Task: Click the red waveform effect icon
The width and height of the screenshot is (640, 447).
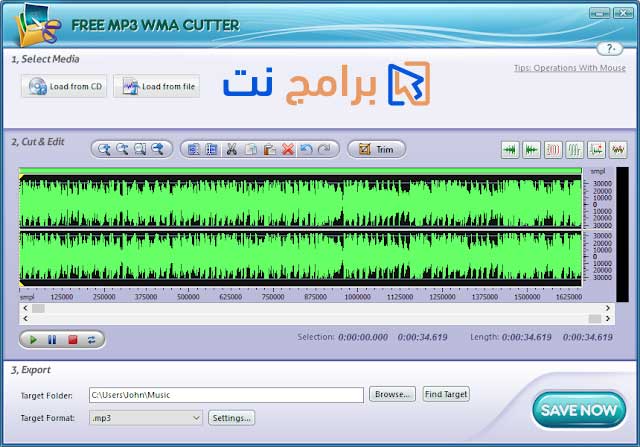Action: pos(553,150)
